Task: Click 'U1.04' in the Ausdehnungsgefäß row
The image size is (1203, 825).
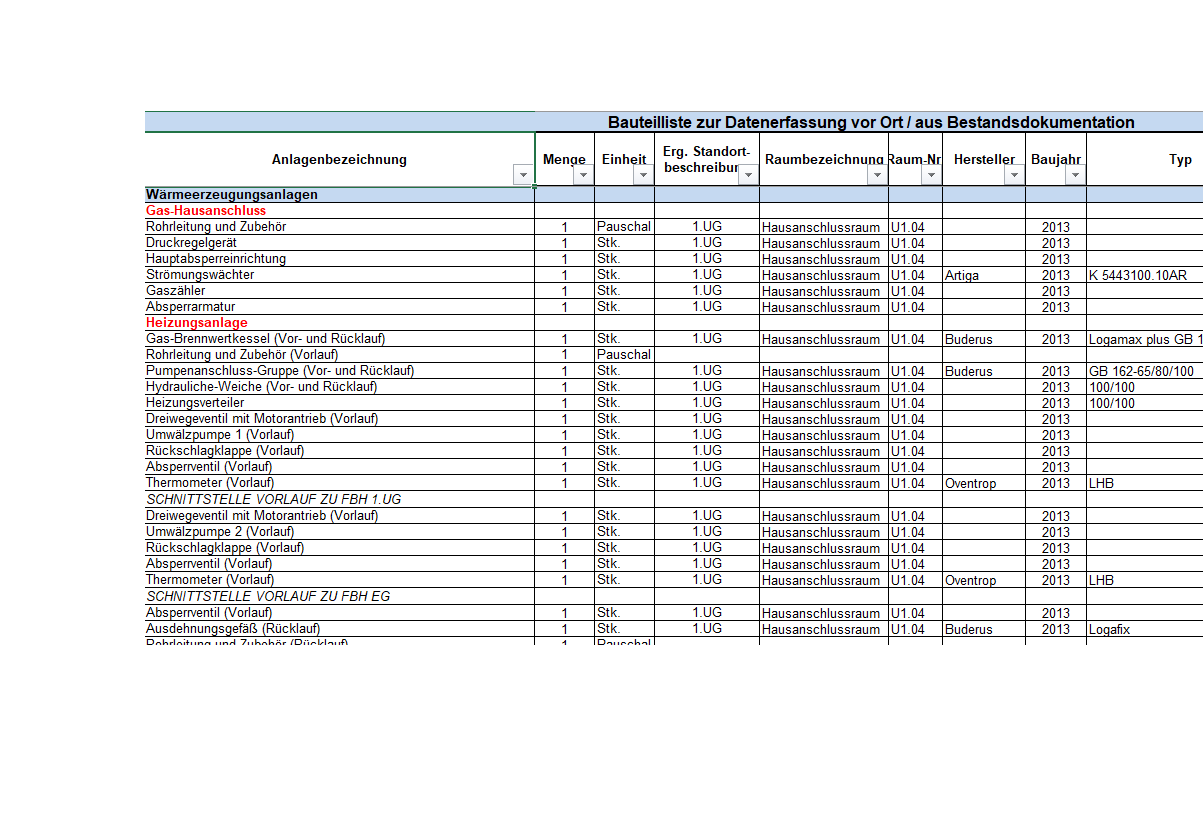Action: [915, 629]
